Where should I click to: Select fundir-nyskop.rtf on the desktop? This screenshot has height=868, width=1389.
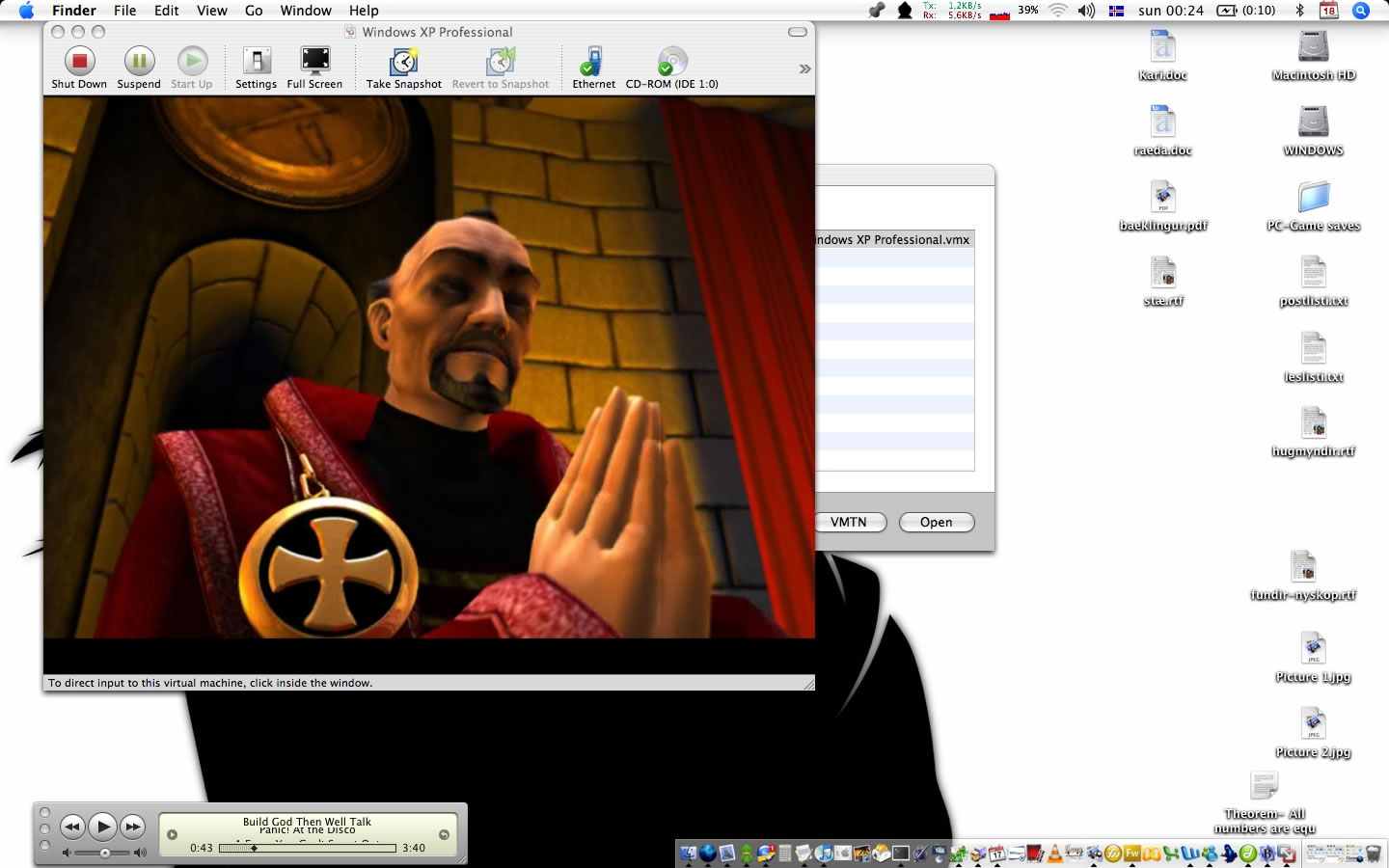(1303, 576)
